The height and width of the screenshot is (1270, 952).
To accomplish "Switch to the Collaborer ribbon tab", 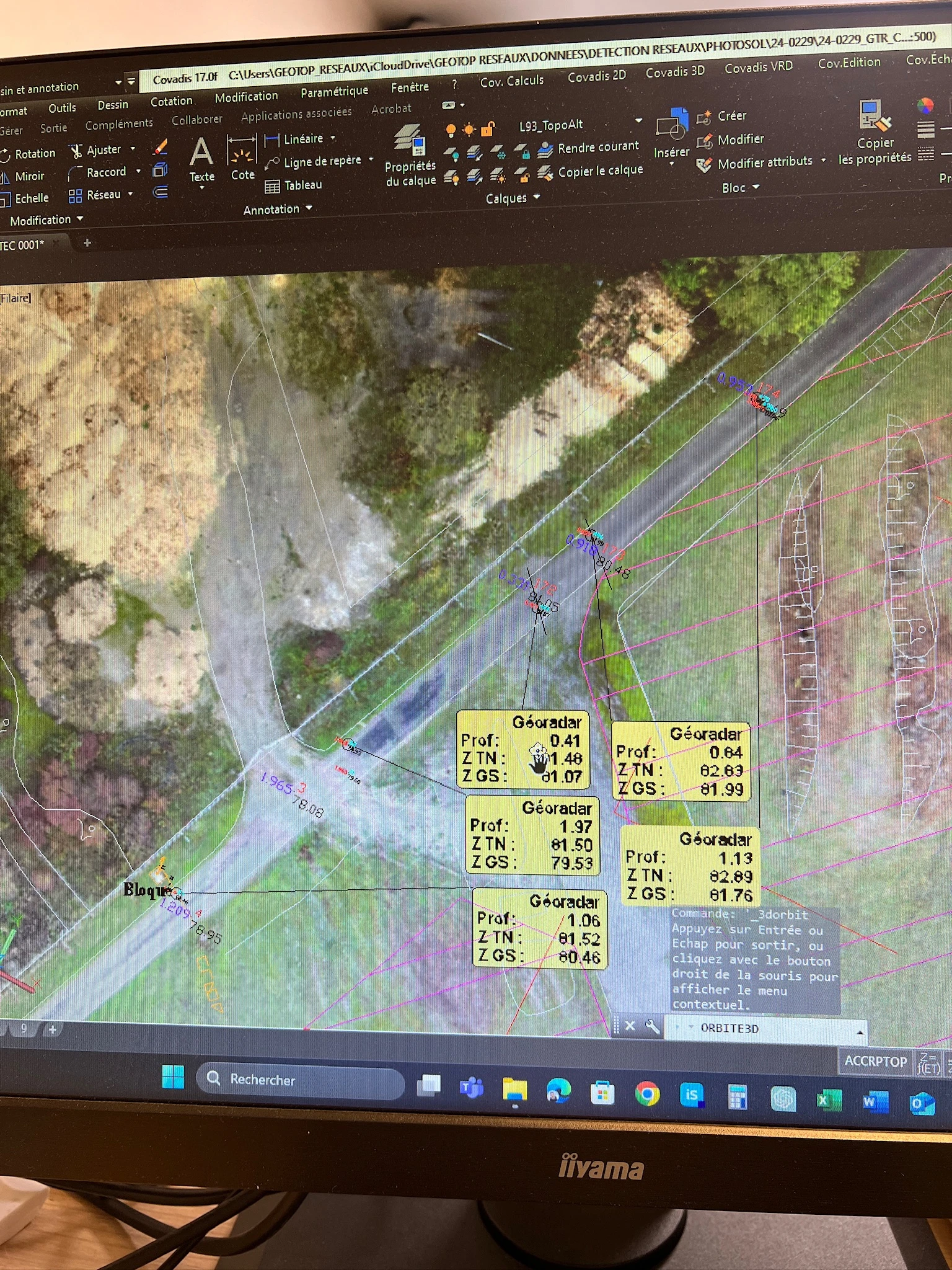I will [x=196, y=120].
